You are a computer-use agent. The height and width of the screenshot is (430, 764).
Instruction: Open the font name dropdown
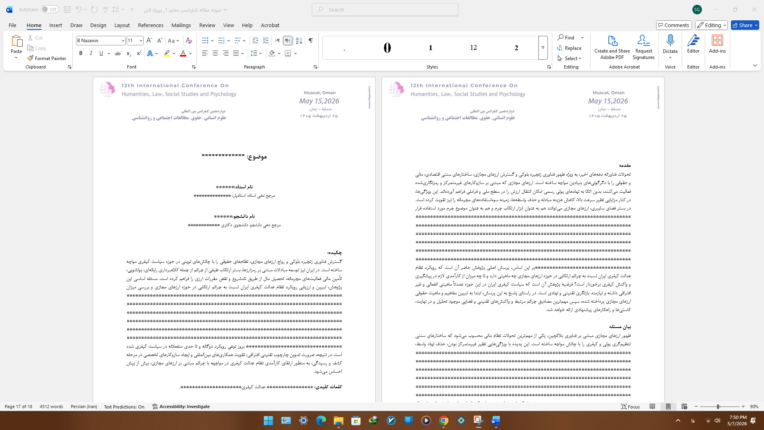[x=123, y=41]
